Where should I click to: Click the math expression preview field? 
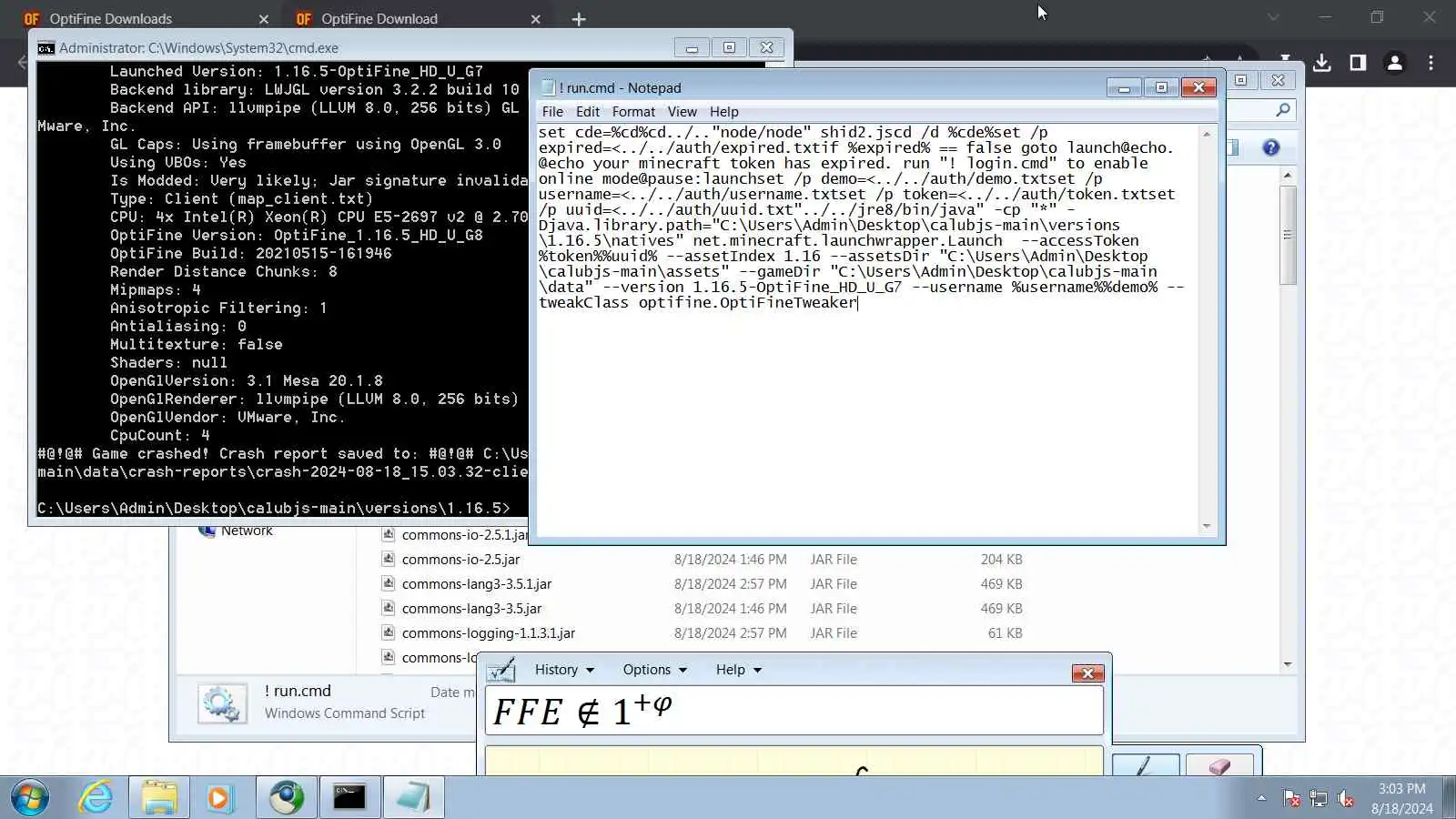pyautogui.click(x=794, y=711)
